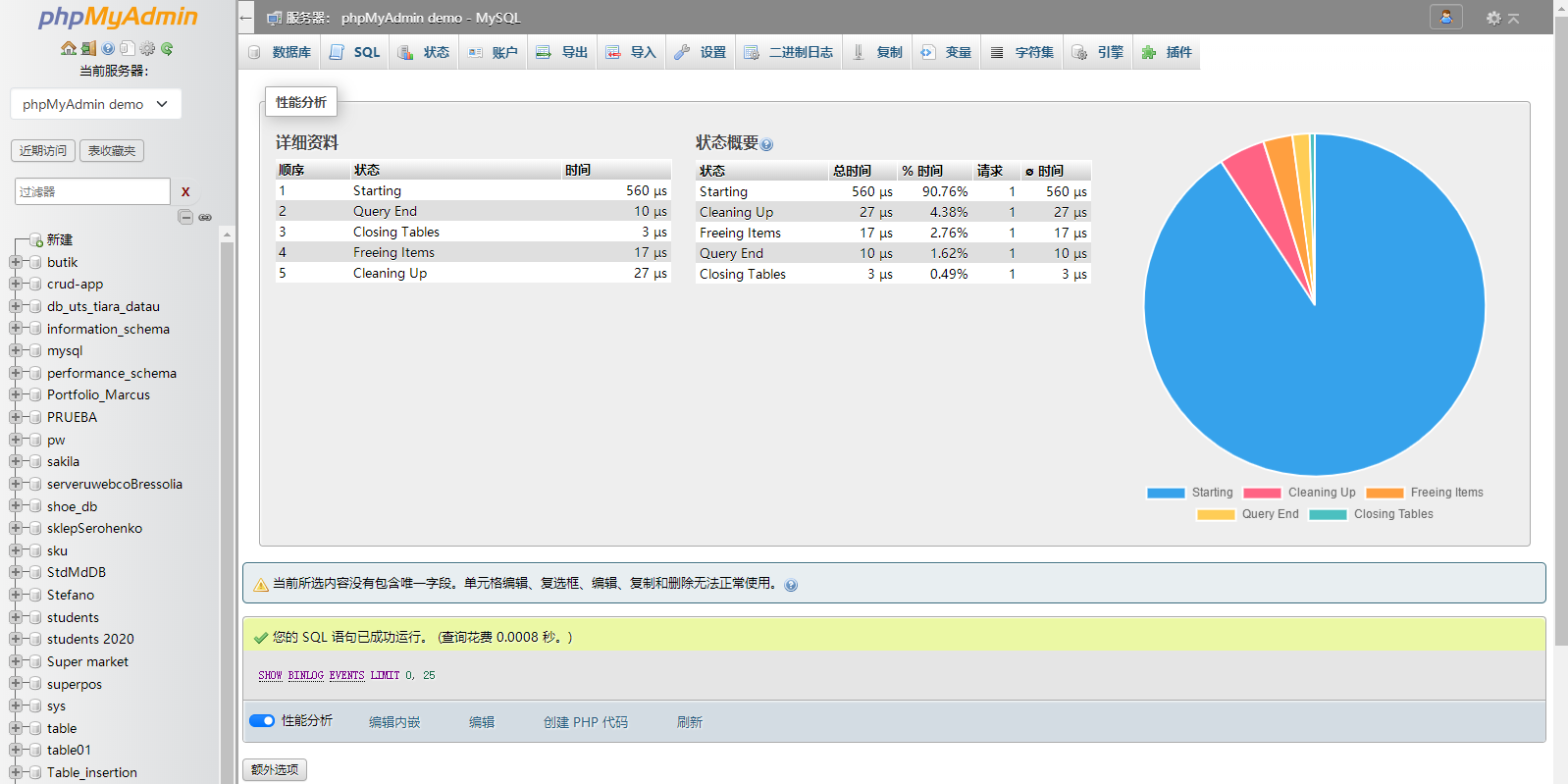Click the 额外选项 extra options button

(x=275, y=770)
